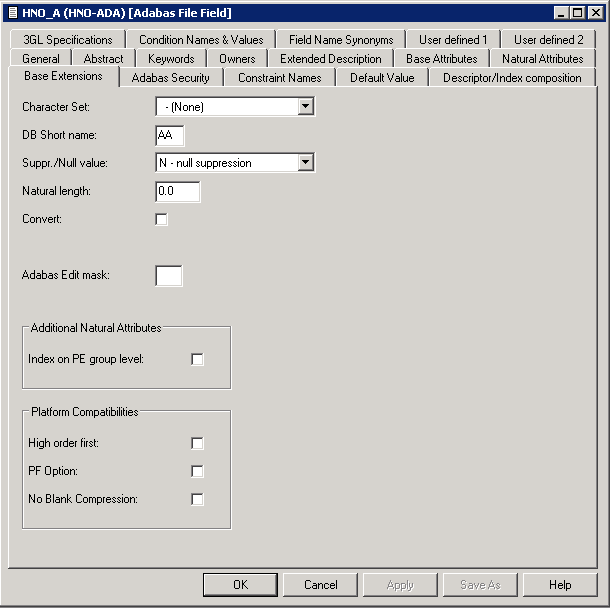The image size is (610, 608).
Task: Go to the Descriptor/Index composition tab
Action: coord(512,78)
